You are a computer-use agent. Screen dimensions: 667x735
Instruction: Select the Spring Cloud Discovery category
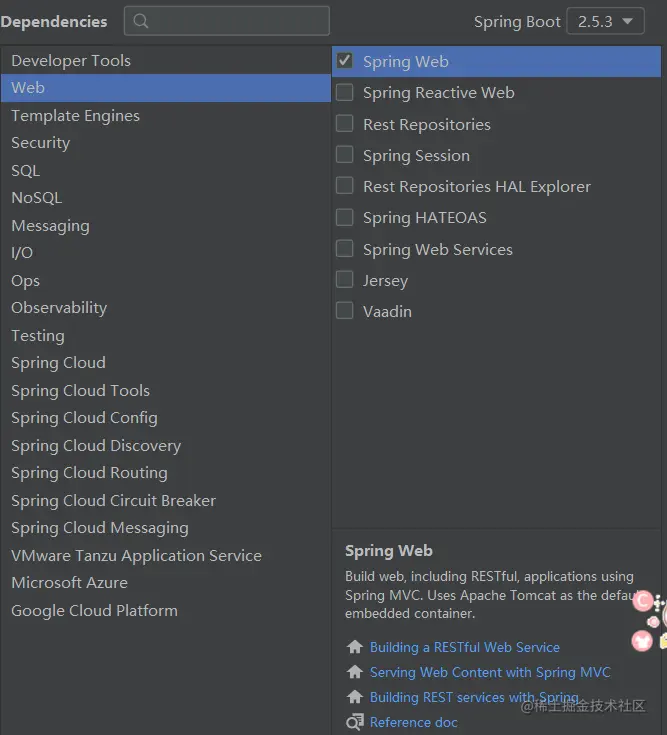pyautogui.click(x=165, y=445)
